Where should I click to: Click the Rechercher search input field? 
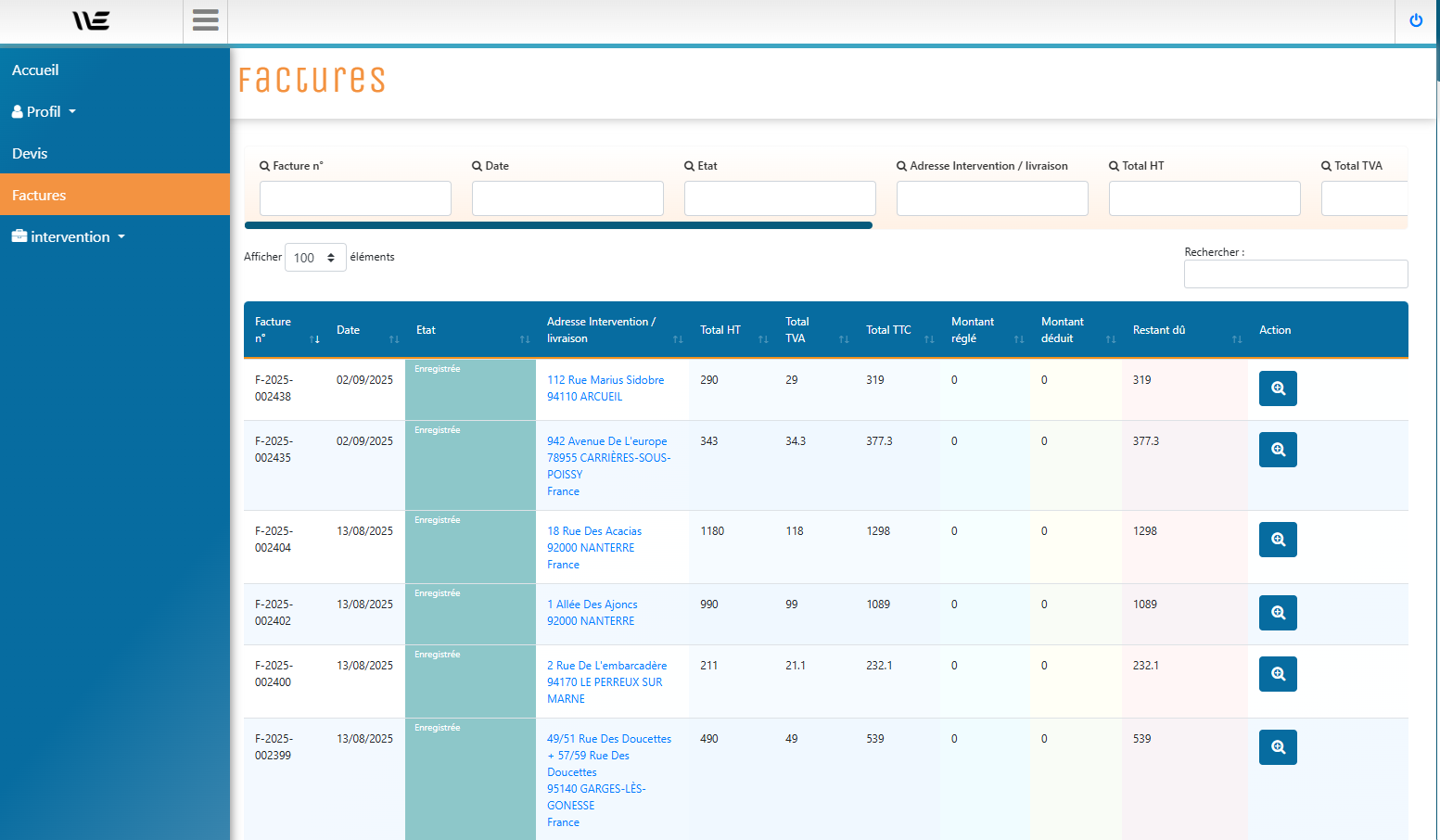point(1294,274)
